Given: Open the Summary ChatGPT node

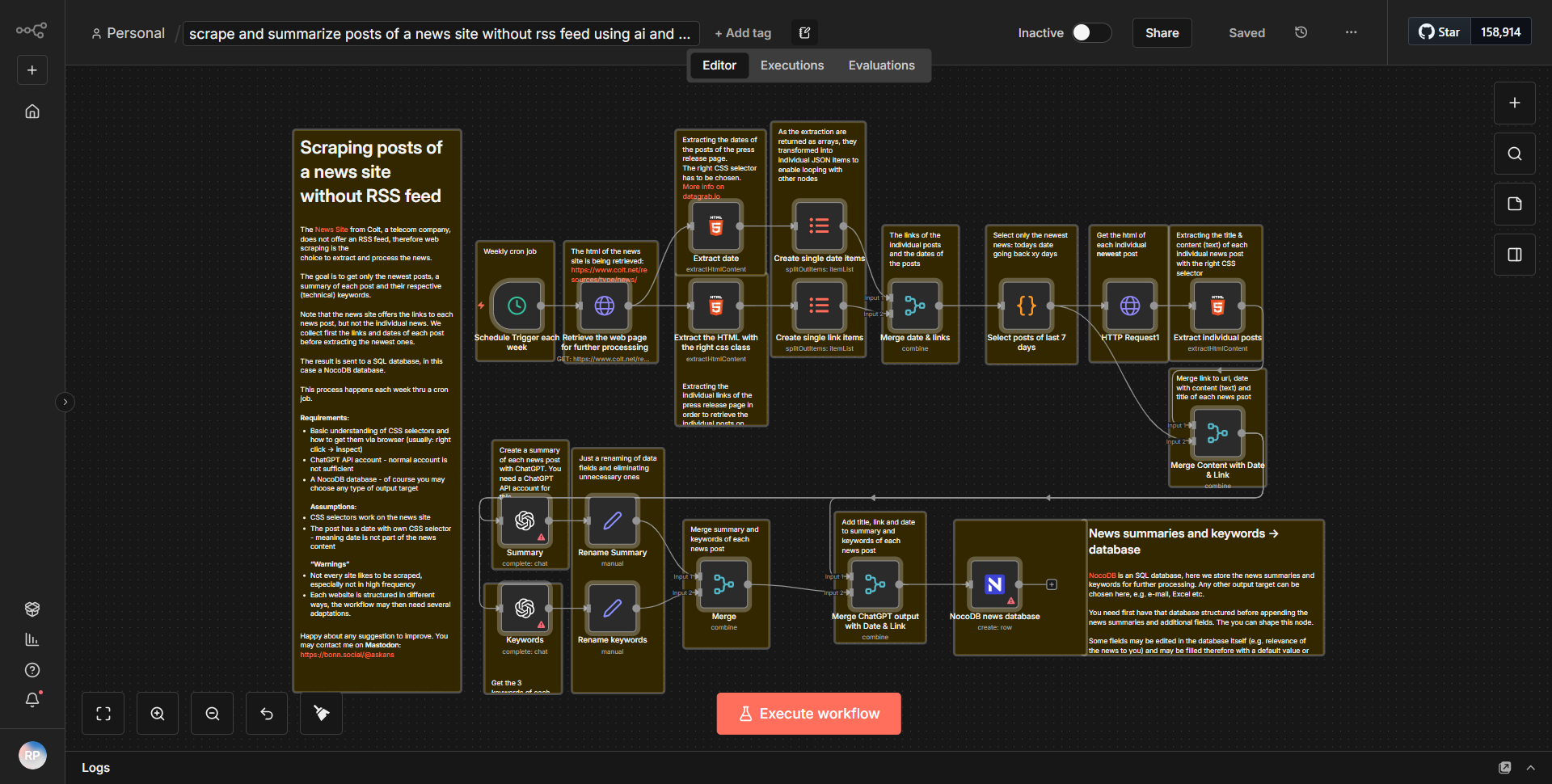Looking at the screenshot, I should click(525, 521).
